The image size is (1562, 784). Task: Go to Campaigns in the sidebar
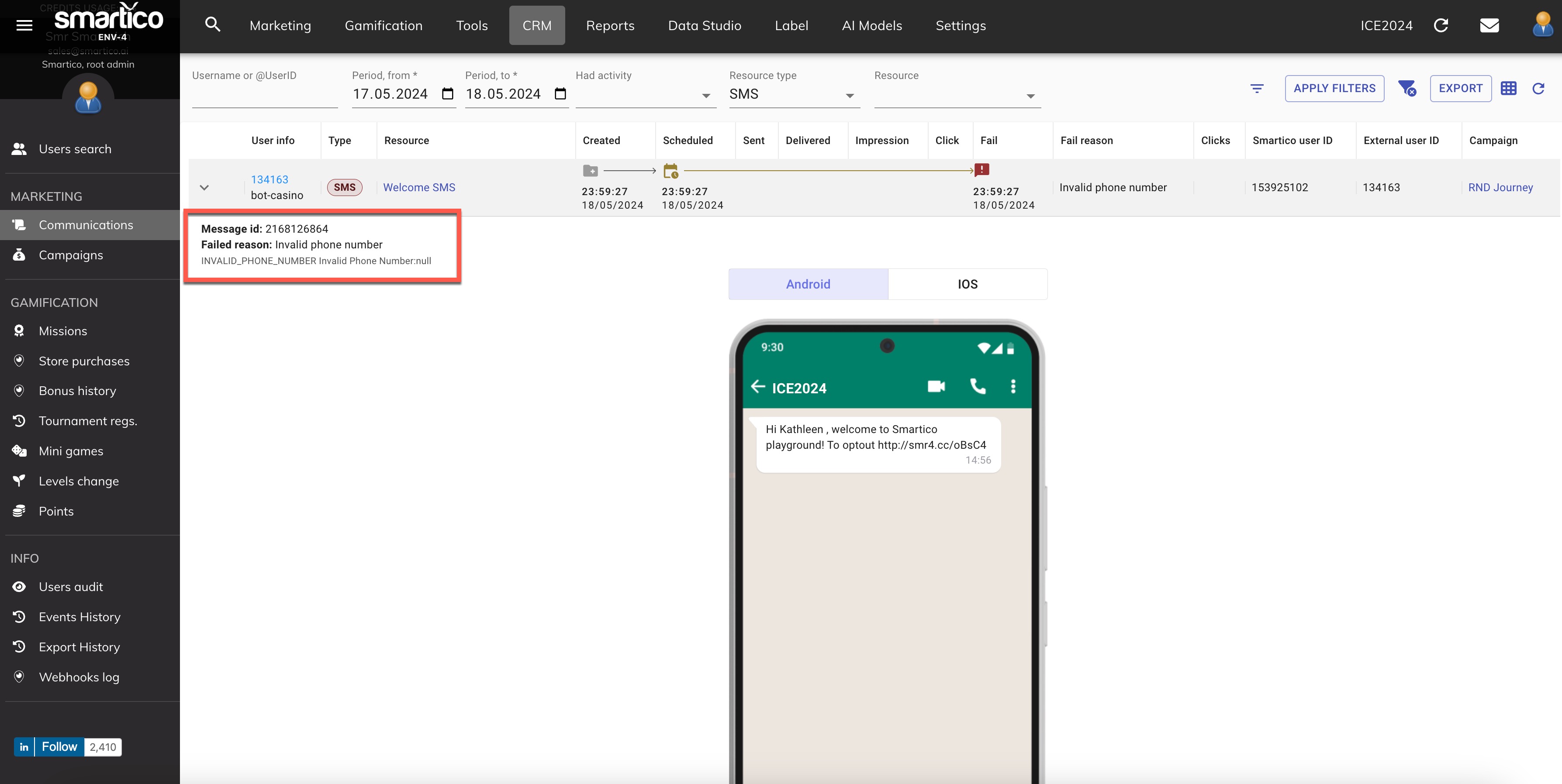[71, 255]
